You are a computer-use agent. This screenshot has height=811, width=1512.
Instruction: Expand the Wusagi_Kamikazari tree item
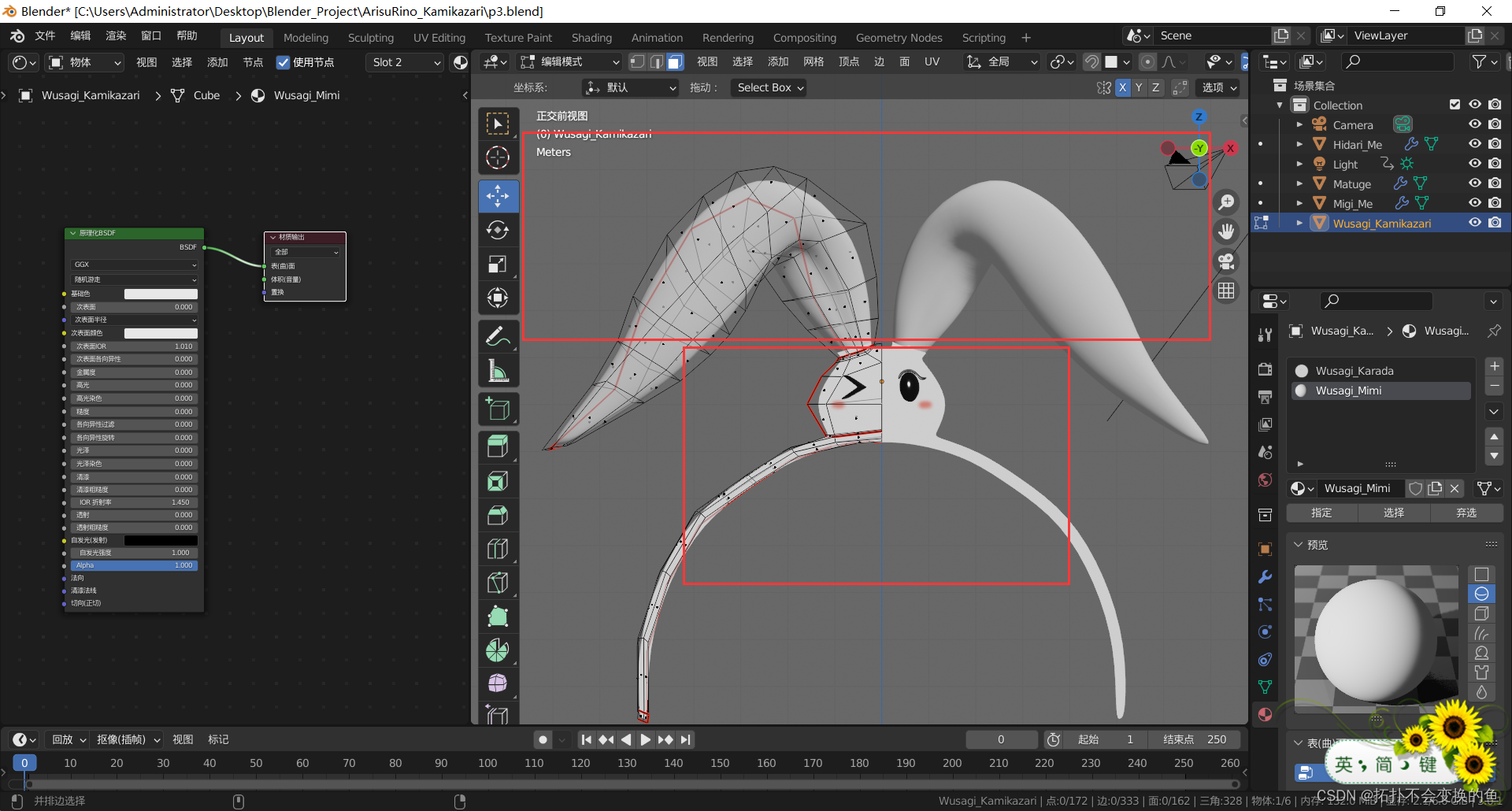[1299, 224]
